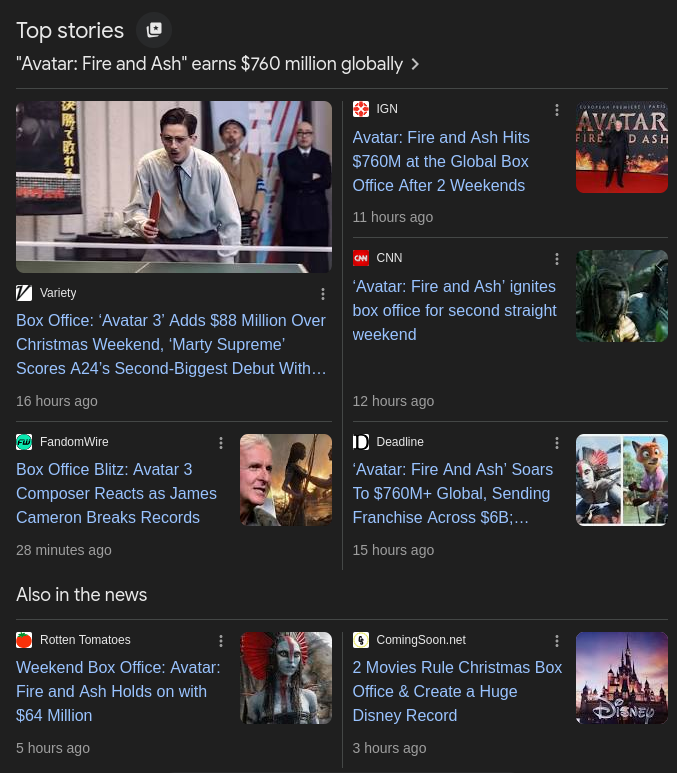Viewport: 677px width, 773px height.
Task: View the Disney castle thumbnail
Action: pos(622,678)
